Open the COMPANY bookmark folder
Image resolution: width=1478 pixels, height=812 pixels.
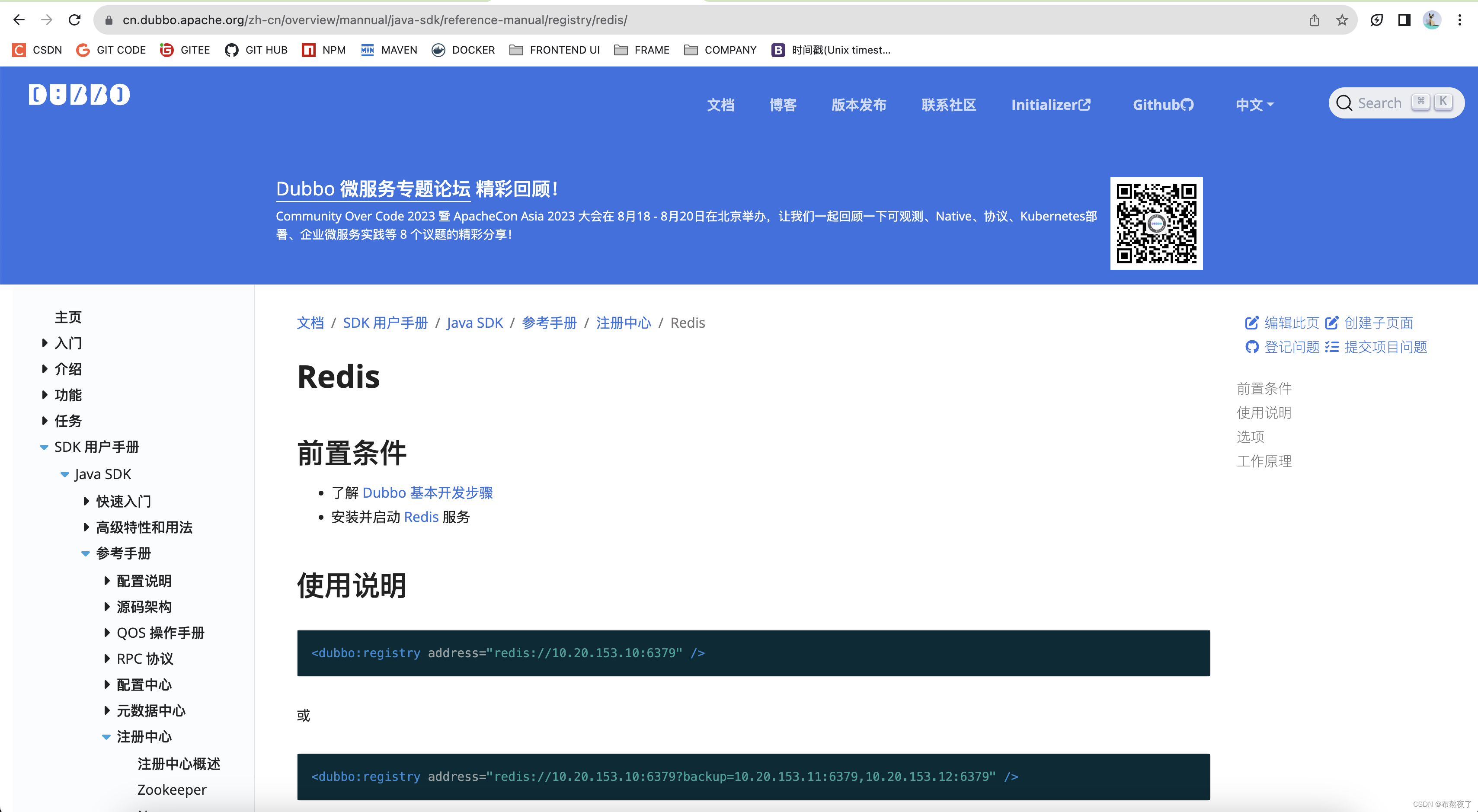720,50
